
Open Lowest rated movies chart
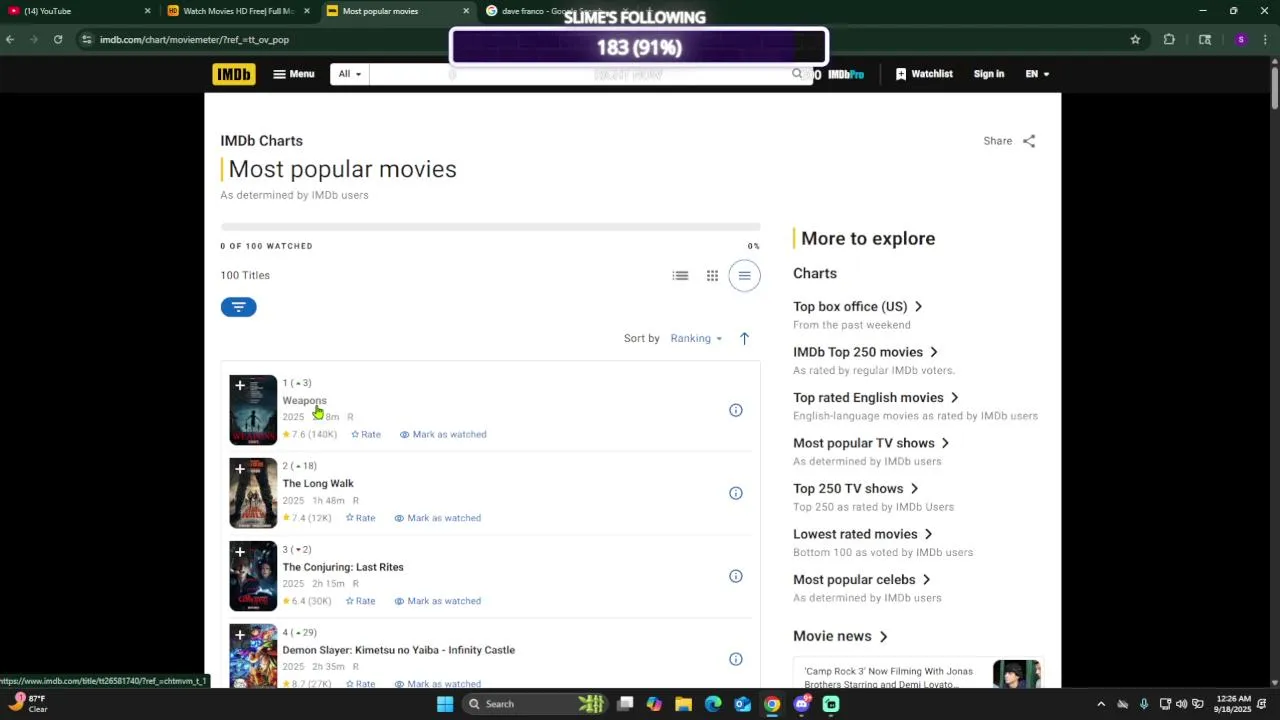click(x=863, y=534)
